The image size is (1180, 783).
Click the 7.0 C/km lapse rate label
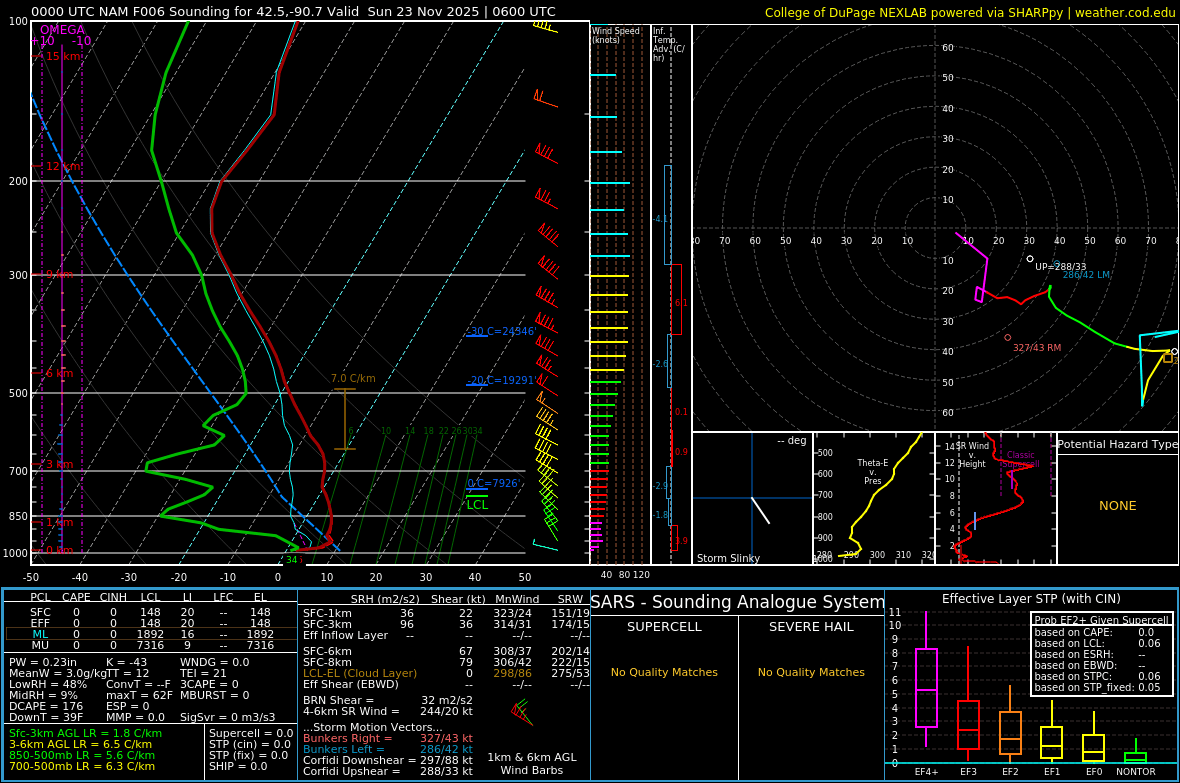click(353, 378)
